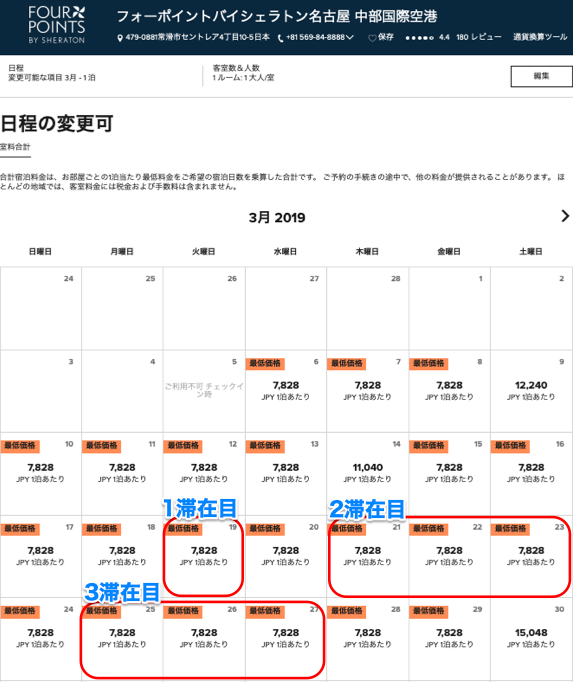Click the 最低価格 badge on March 29
This screenshot has height=682, width=573.
pos(429,611)
